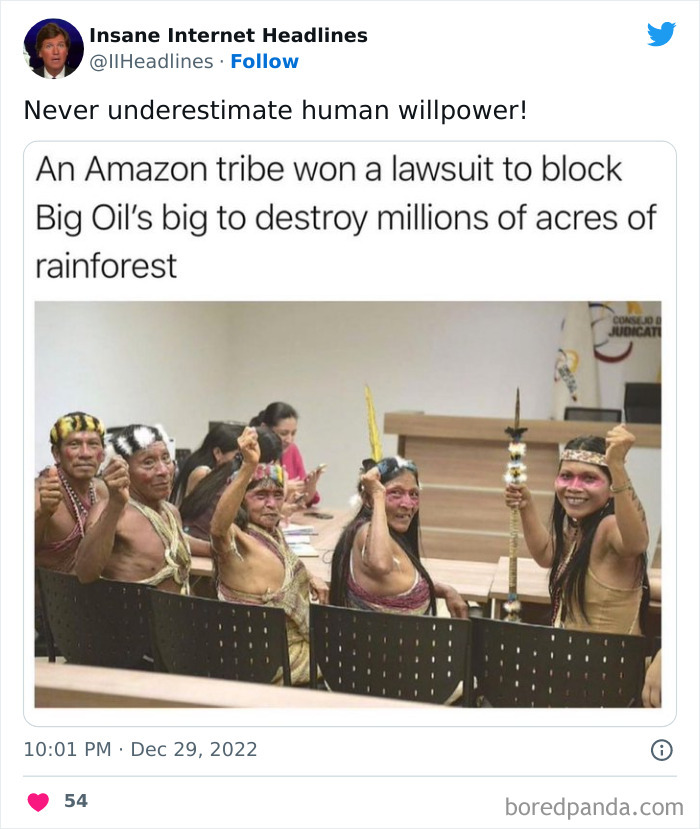Follow the @IIHeadlines account

264,61
